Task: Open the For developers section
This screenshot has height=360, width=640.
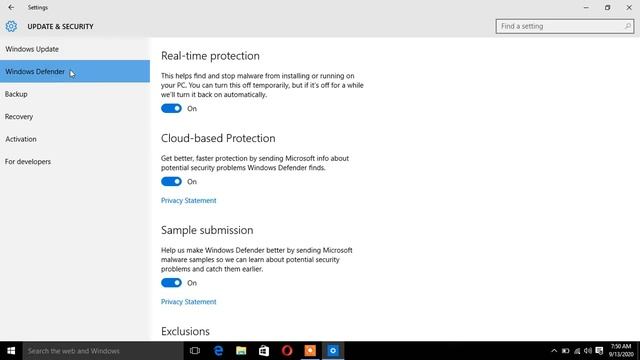Action: (75, 161)
